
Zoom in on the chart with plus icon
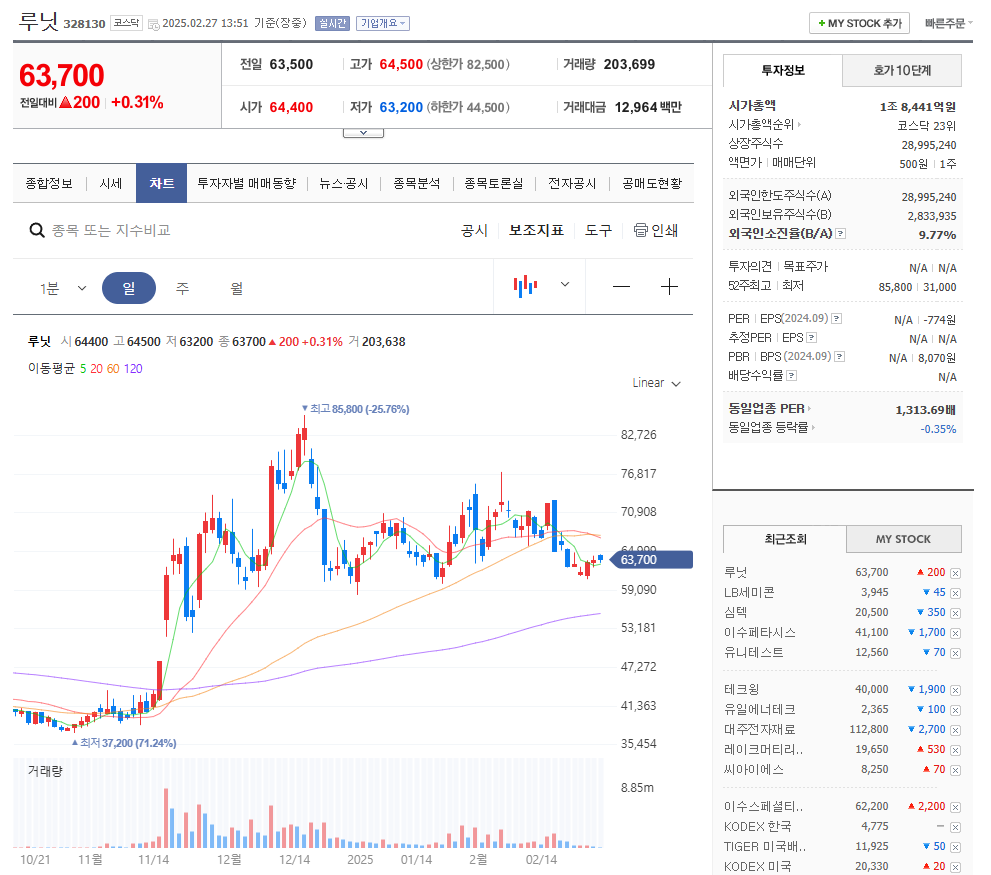pos(669,286)
